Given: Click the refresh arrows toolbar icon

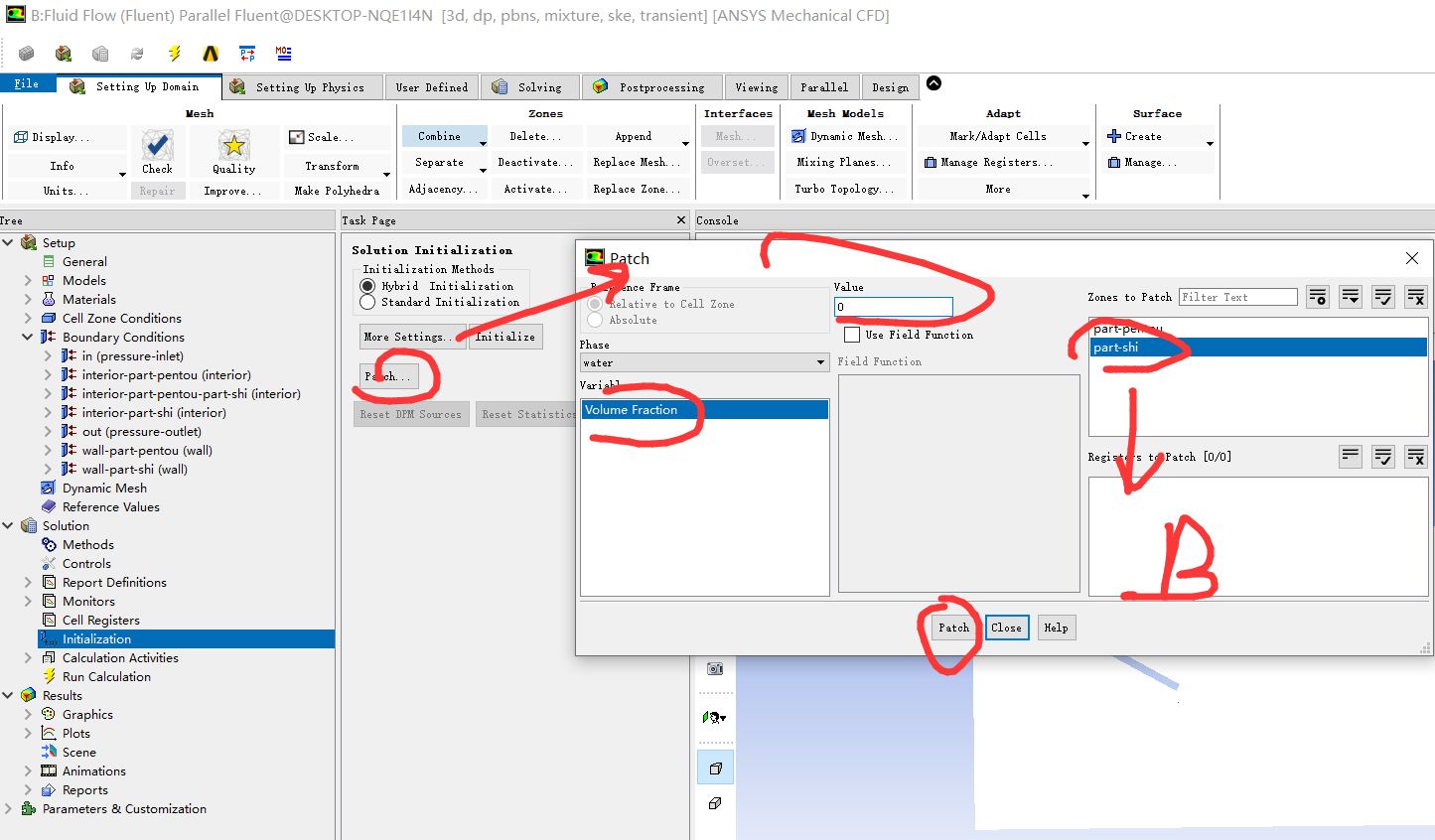Looking at the screenshot, I should pyautogui.click(x=137, y=54).
